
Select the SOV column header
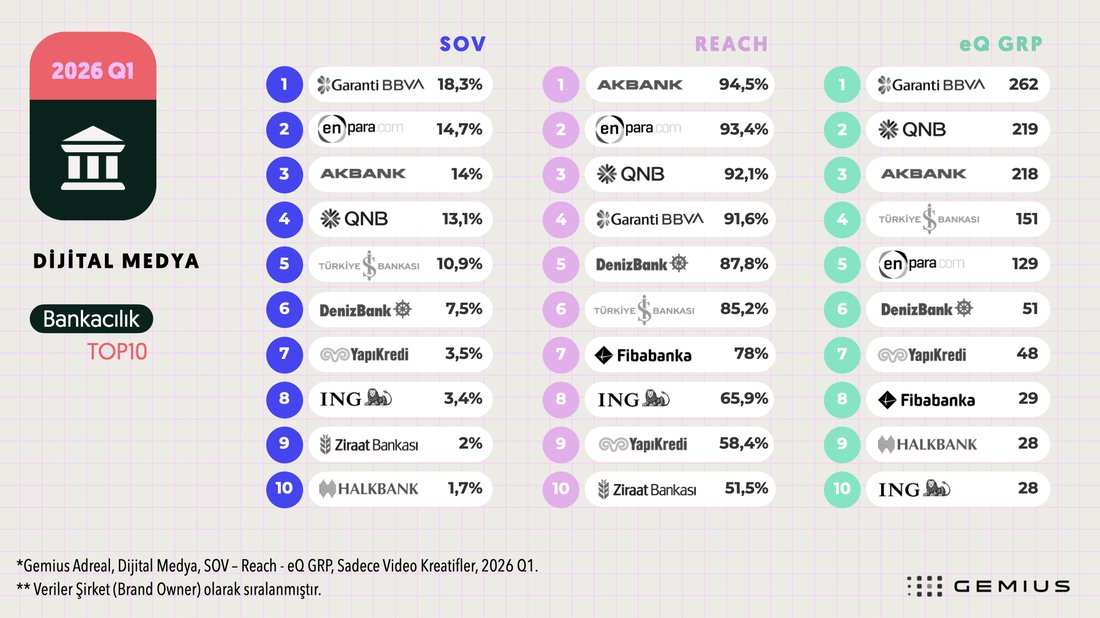coord(462,44)
